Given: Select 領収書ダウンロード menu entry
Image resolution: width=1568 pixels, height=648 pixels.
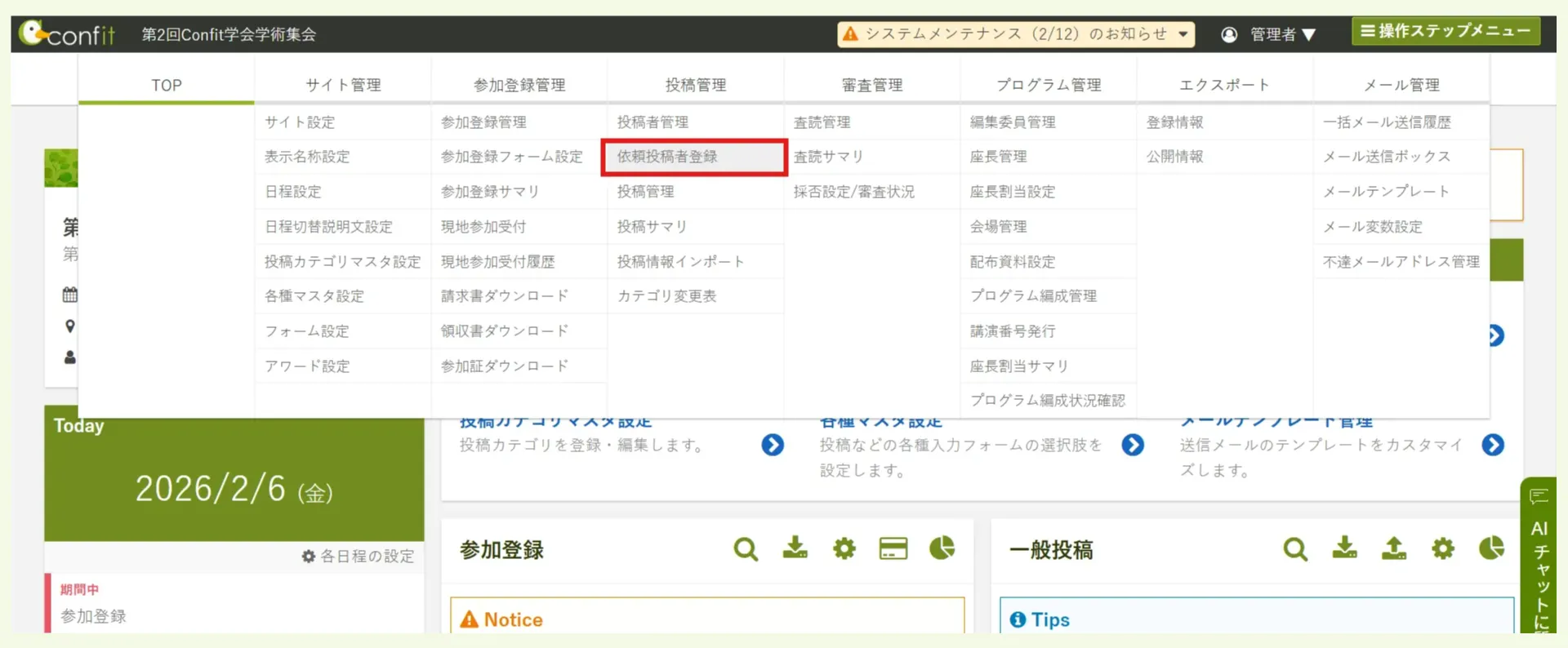Looking at the screenshot, I should (x=519, y=331).
